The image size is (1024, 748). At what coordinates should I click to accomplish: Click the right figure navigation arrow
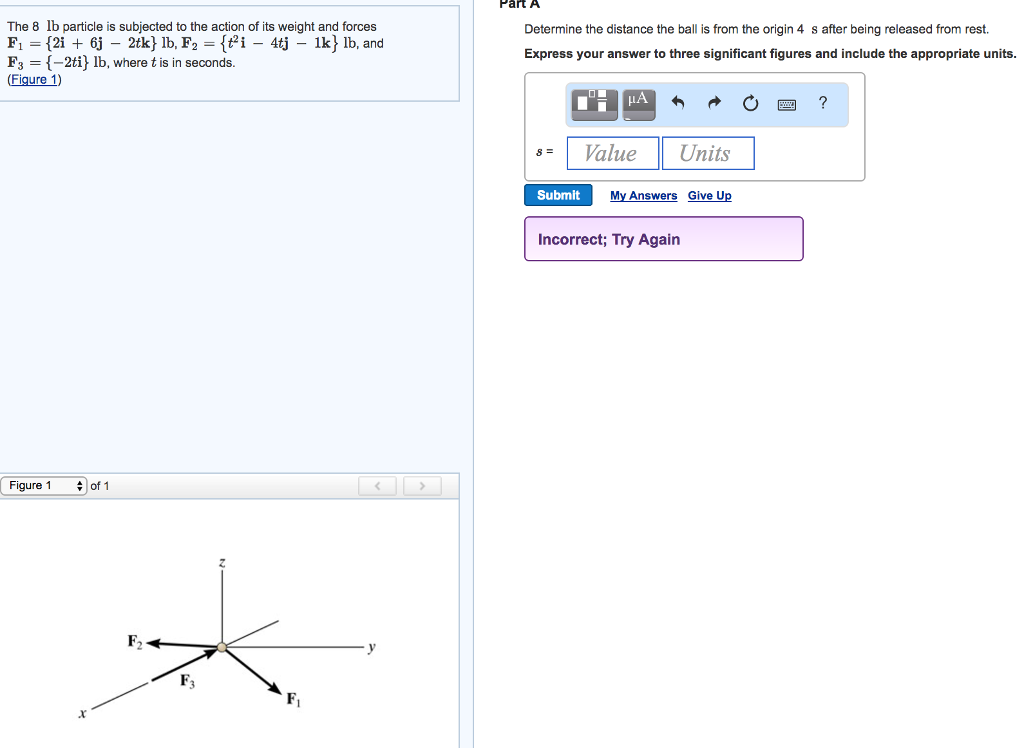pos(422,485)
